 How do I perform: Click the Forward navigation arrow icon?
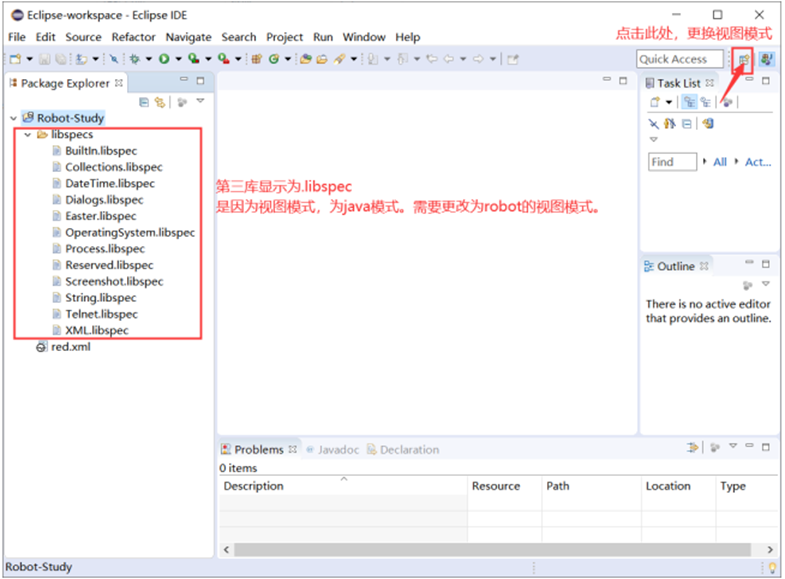tap(478, 59)
